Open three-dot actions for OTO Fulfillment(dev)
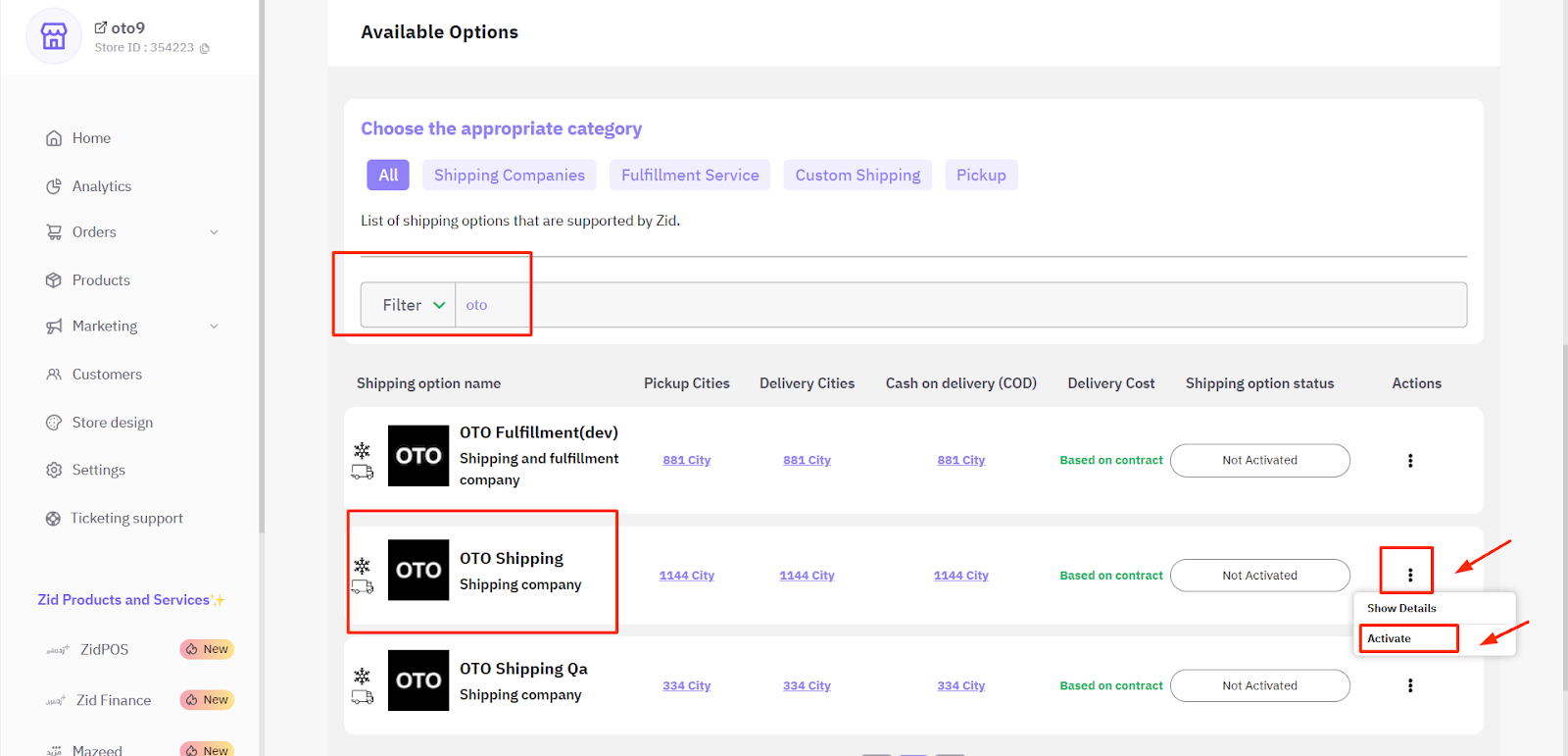Screen dimensions: 1568x756 coord(1410,461)
